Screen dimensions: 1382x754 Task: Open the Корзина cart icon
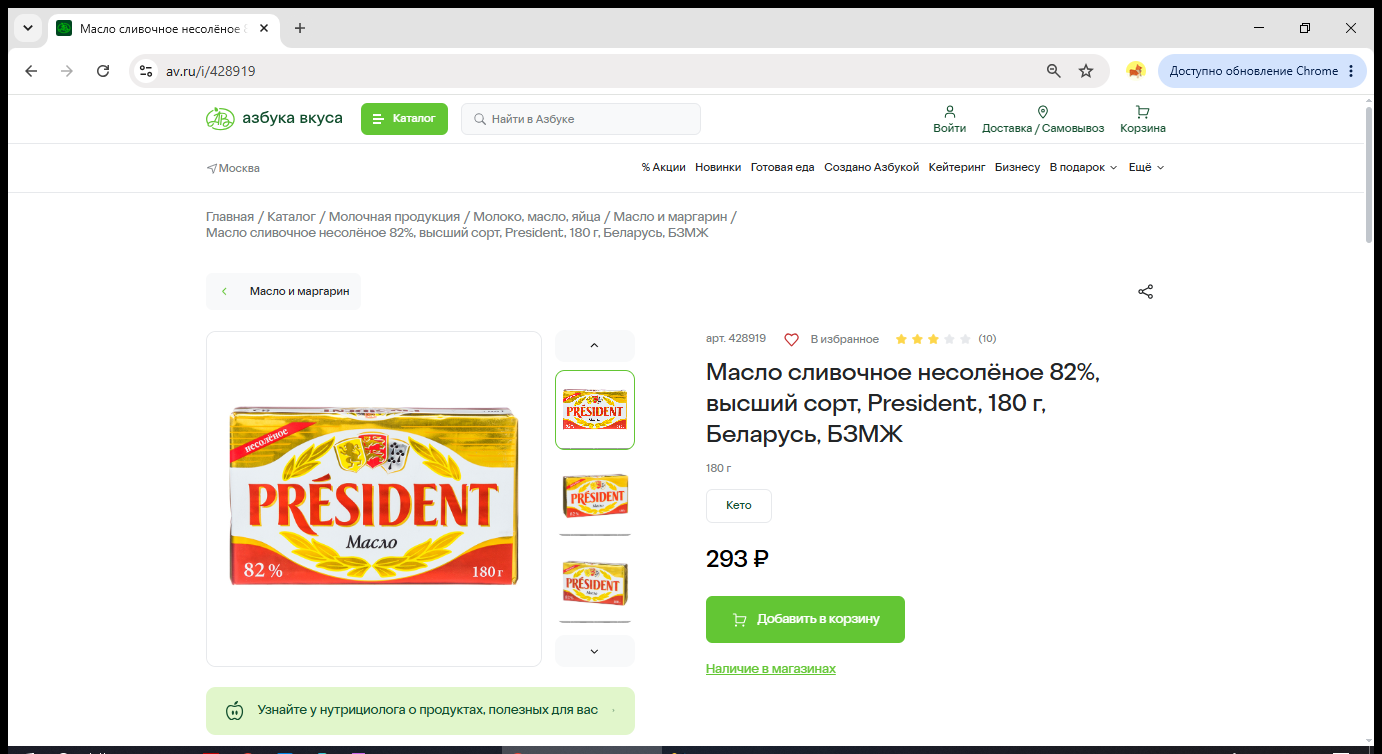click(x=1143, y=112)
